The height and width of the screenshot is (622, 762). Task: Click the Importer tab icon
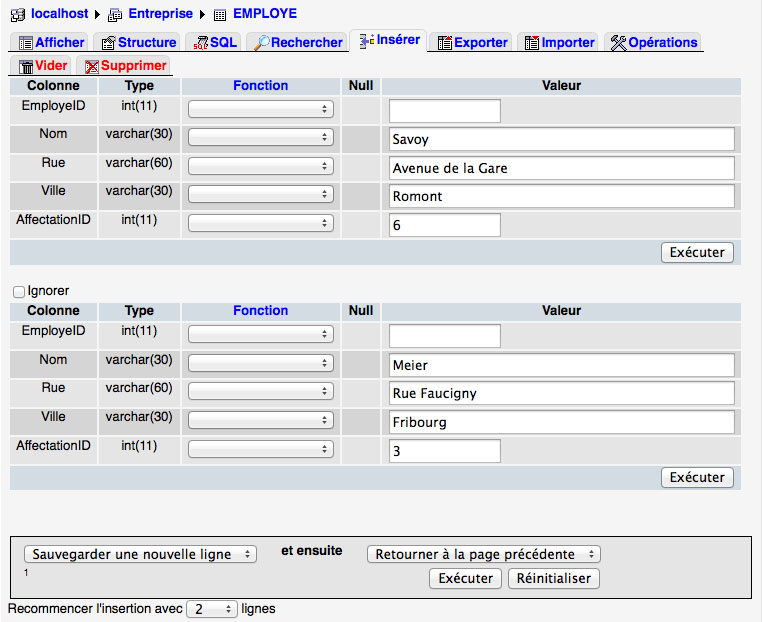532,43
